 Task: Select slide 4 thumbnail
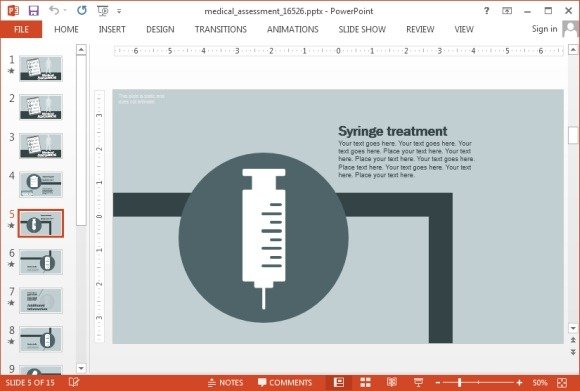[41, 184]
